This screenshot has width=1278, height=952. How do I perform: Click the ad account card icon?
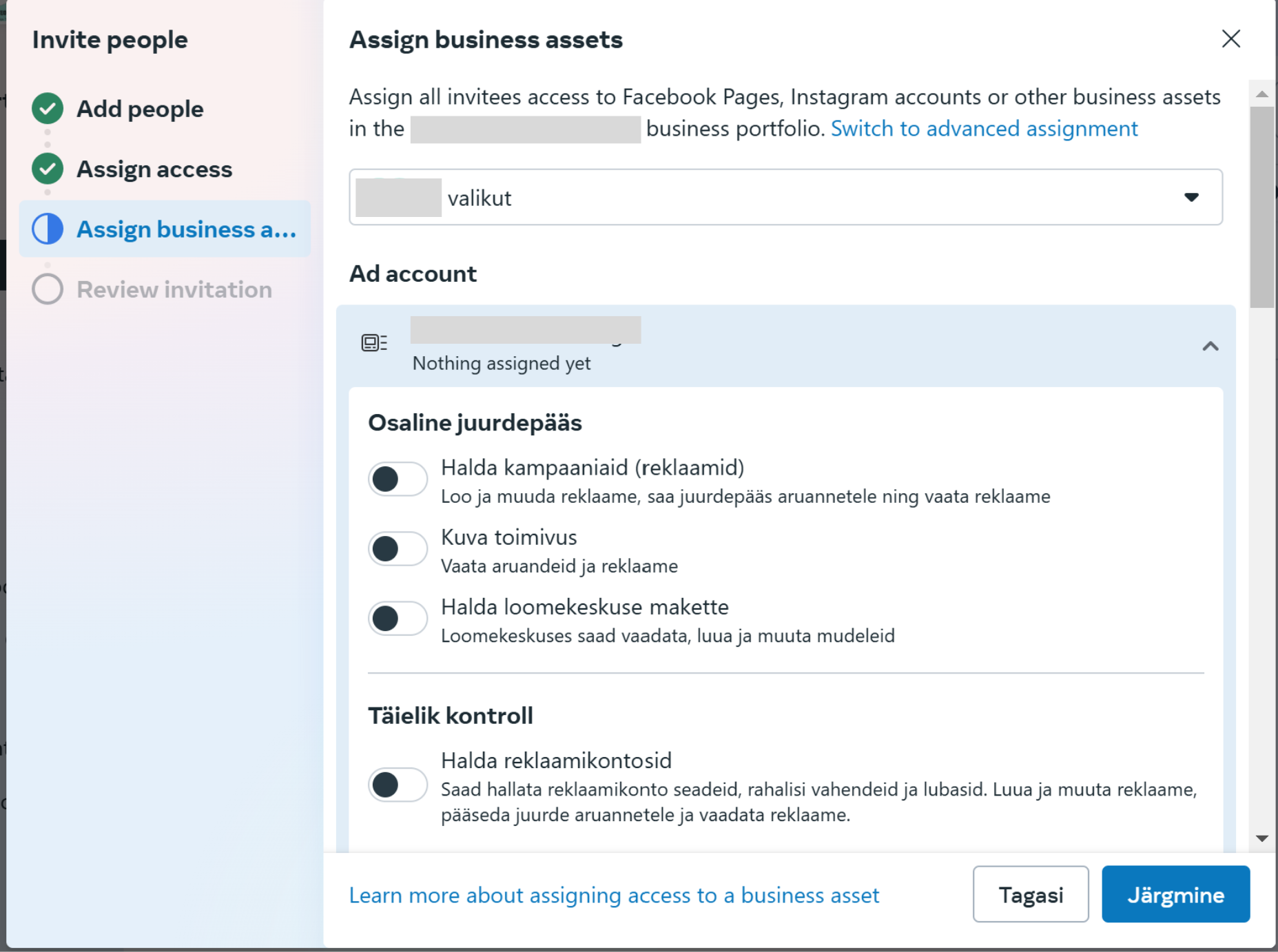pyautogui.click(x=374, y=342)
